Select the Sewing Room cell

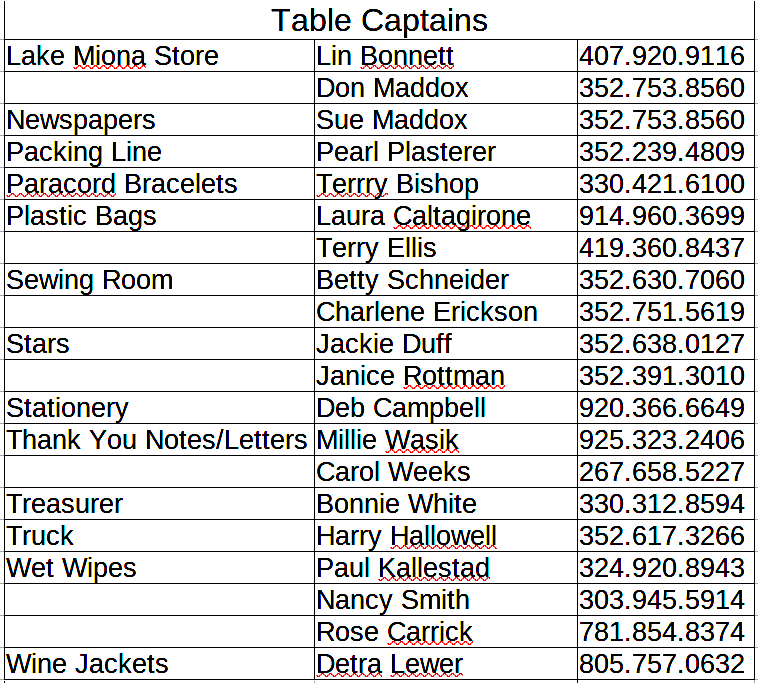point(90,280)
